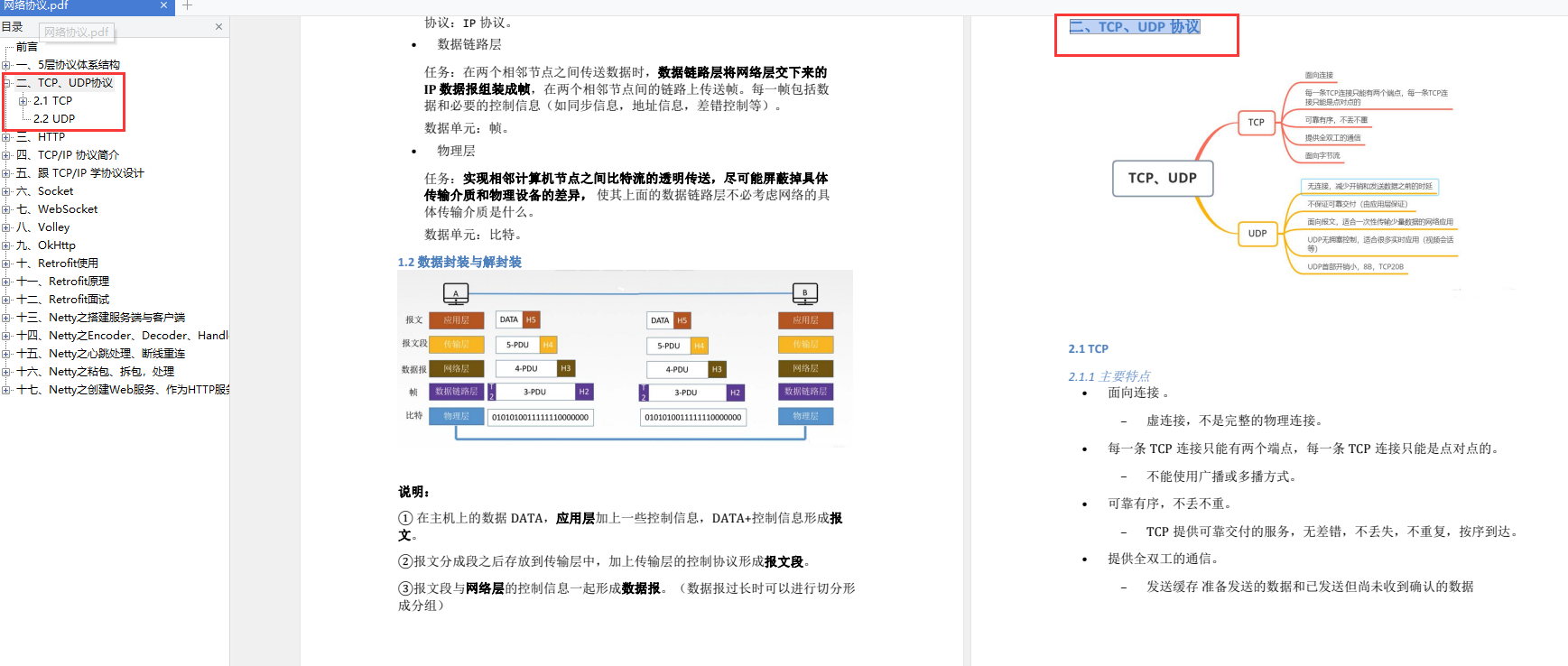Expand the 十六、Netty之粘包 outline node
This screenshot has height=666, width=1568.
point(6,372)
